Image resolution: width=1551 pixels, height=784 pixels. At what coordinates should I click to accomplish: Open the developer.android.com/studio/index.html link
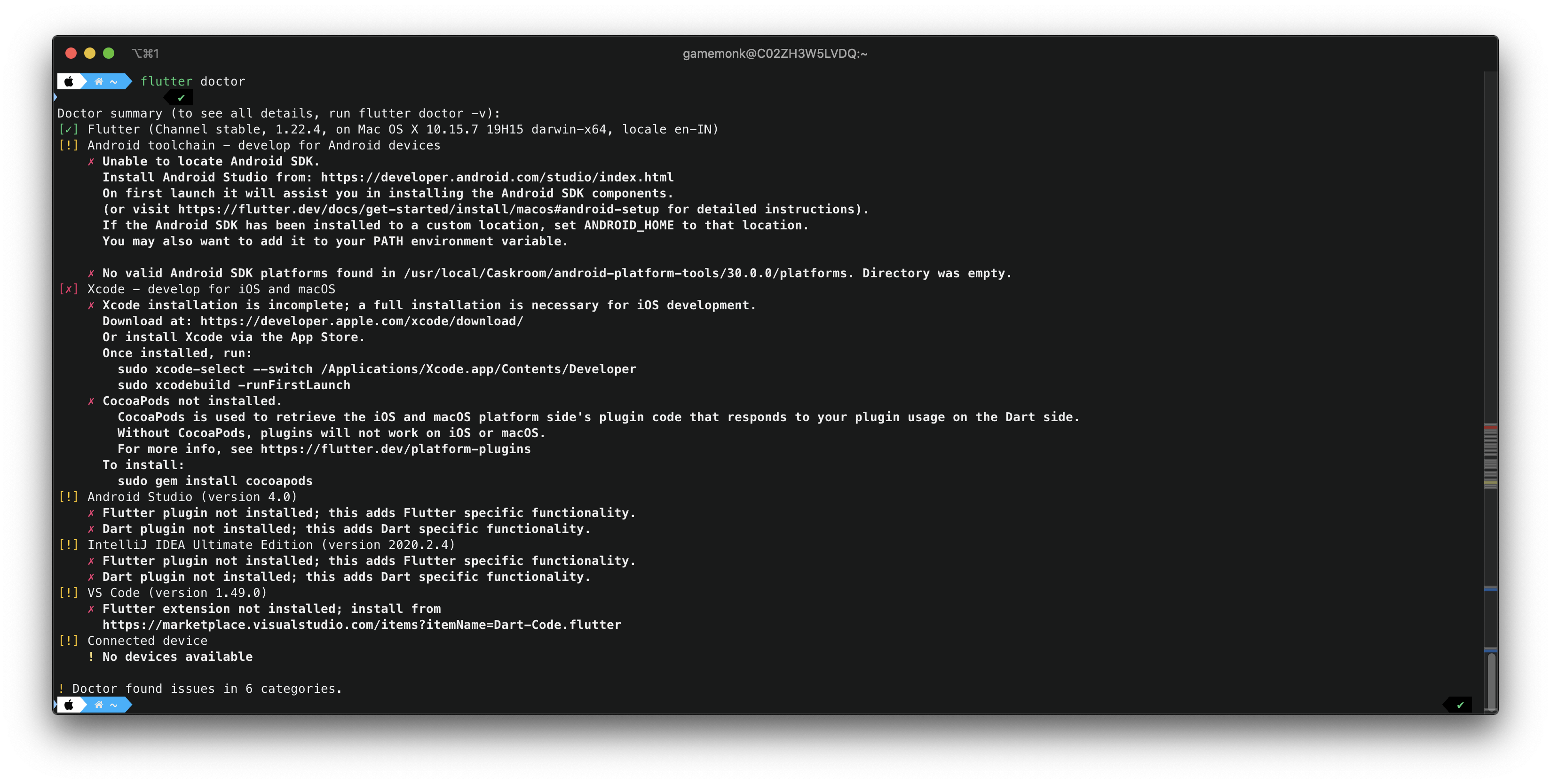point(497,177)
